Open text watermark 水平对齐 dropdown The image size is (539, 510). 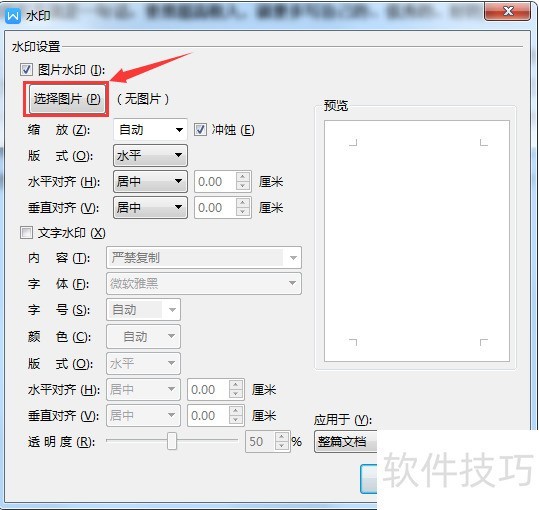pyautogui.click(x=143, y=389)
